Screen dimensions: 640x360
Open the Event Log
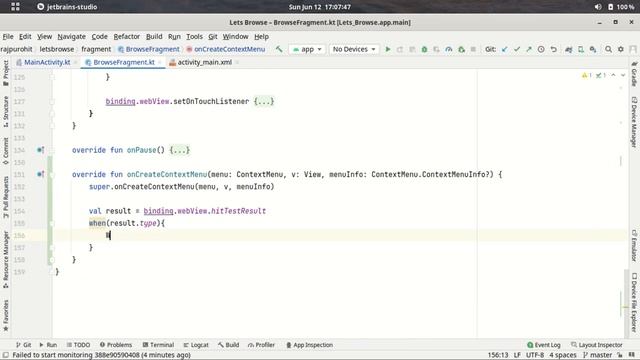tap(544, 345)
